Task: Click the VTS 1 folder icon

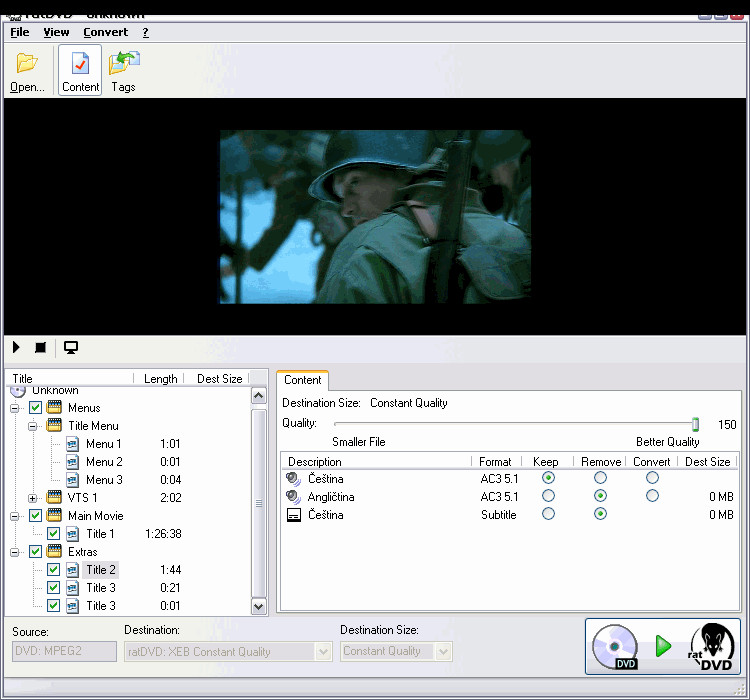Action: pyautogui.click(x=54, y=497)
